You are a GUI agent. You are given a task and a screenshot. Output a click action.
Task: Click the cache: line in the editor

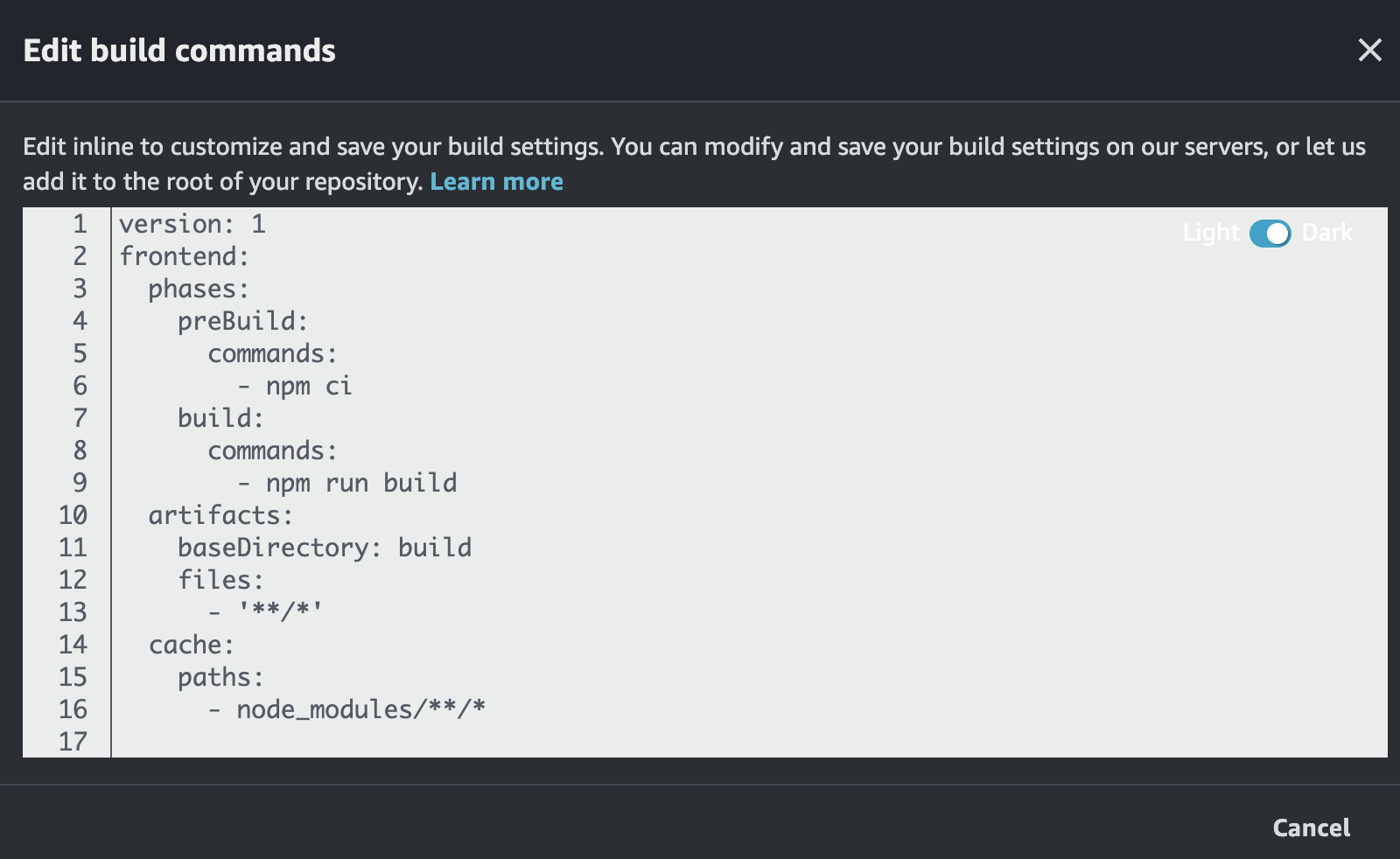click(191, 644)
